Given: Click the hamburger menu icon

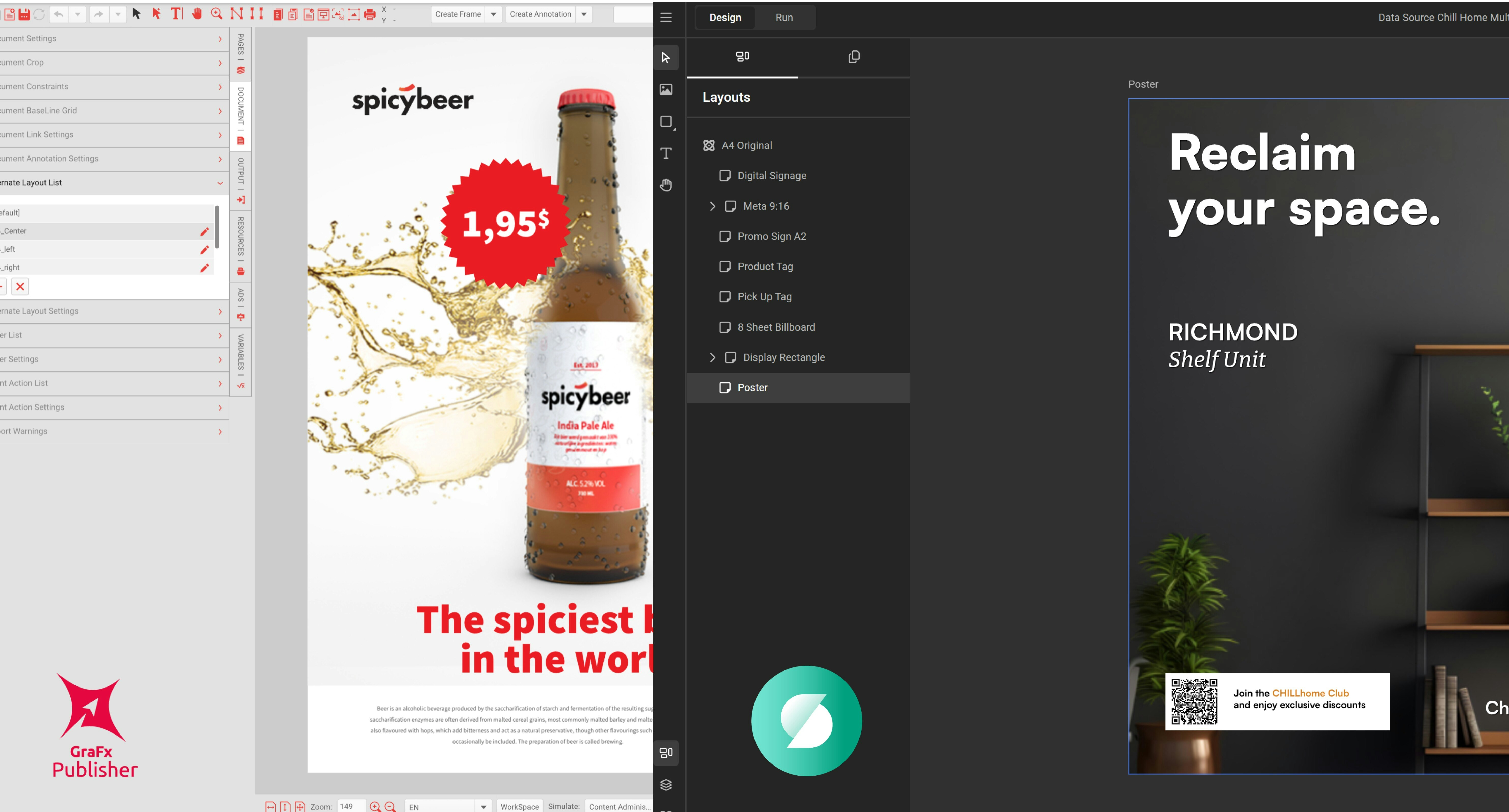Looking at the screenshot, I should [x=666, y=18].
